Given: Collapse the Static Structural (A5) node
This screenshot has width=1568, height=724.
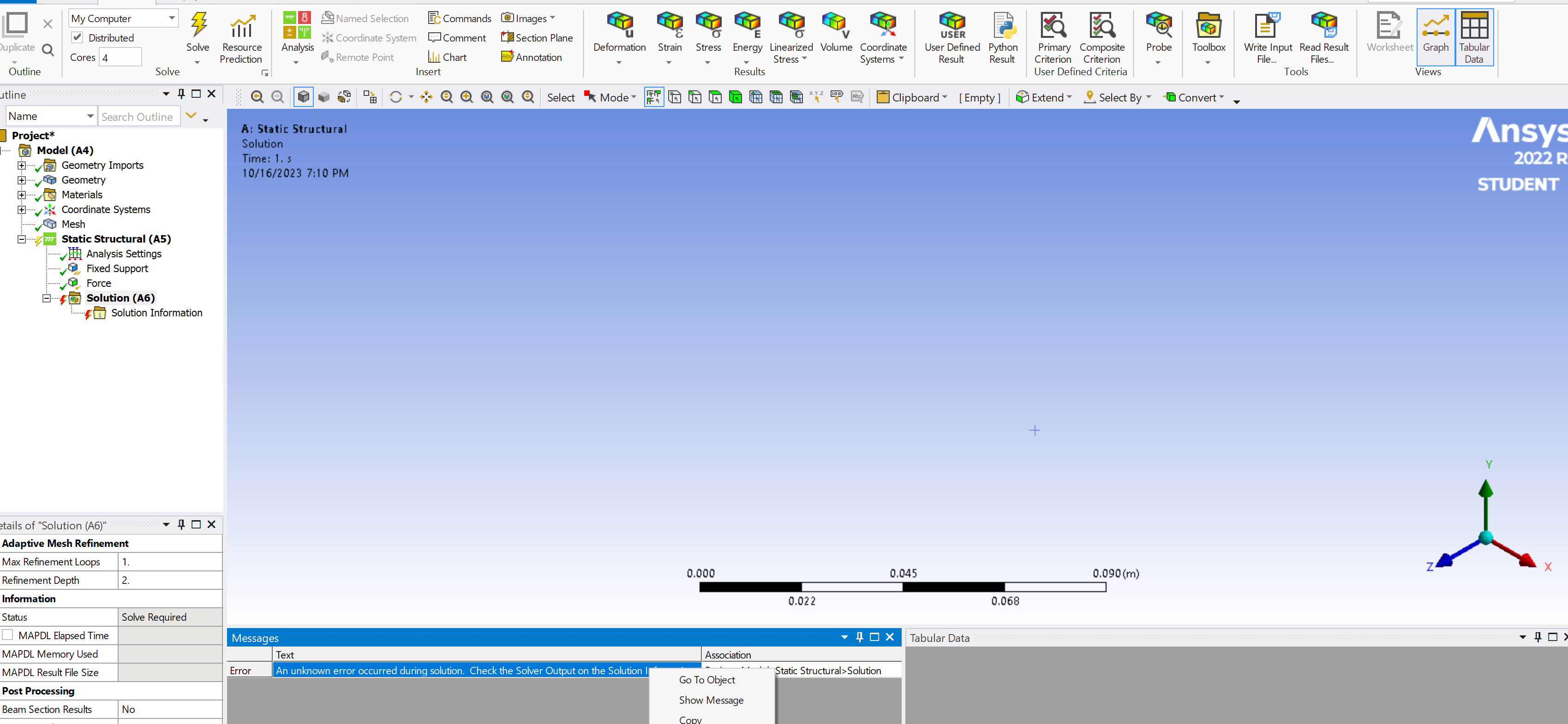Looking at the screenshot, I should (x=22, y=239).
